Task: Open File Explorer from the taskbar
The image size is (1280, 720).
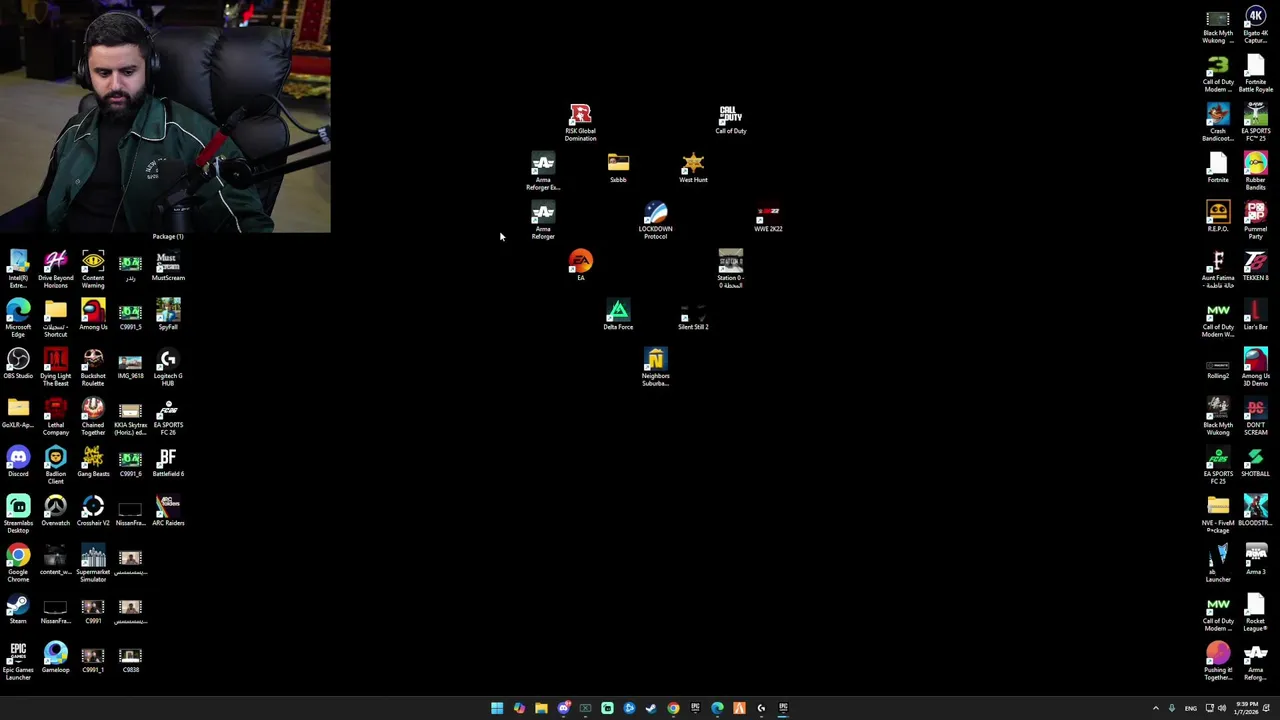Action: pyautogui.click(x=541, y=708)
